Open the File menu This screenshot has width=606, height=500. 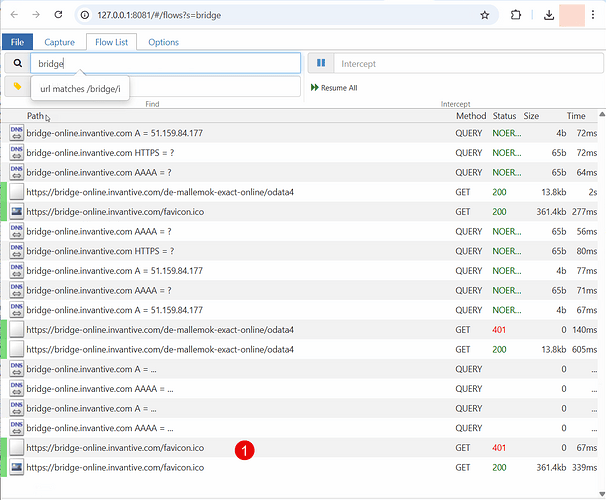click(x=17, y=42)
